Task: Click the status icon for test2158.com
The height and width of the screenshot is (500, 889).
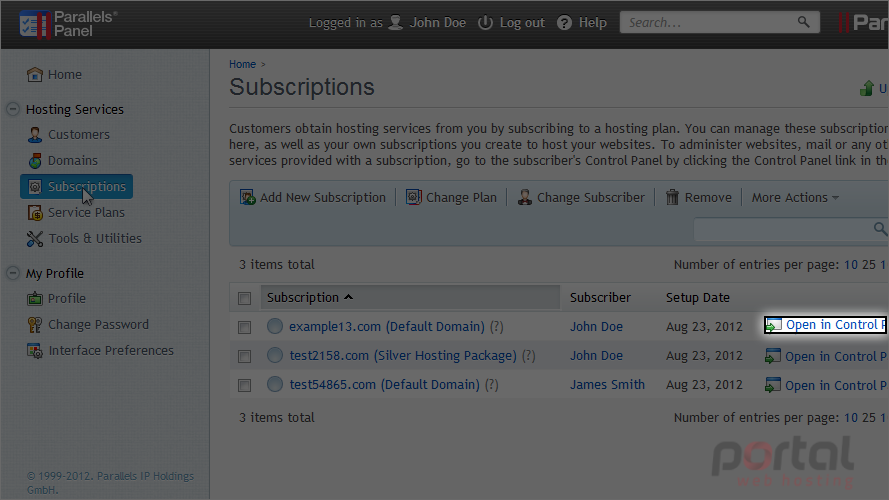Action: click(274, 355)
